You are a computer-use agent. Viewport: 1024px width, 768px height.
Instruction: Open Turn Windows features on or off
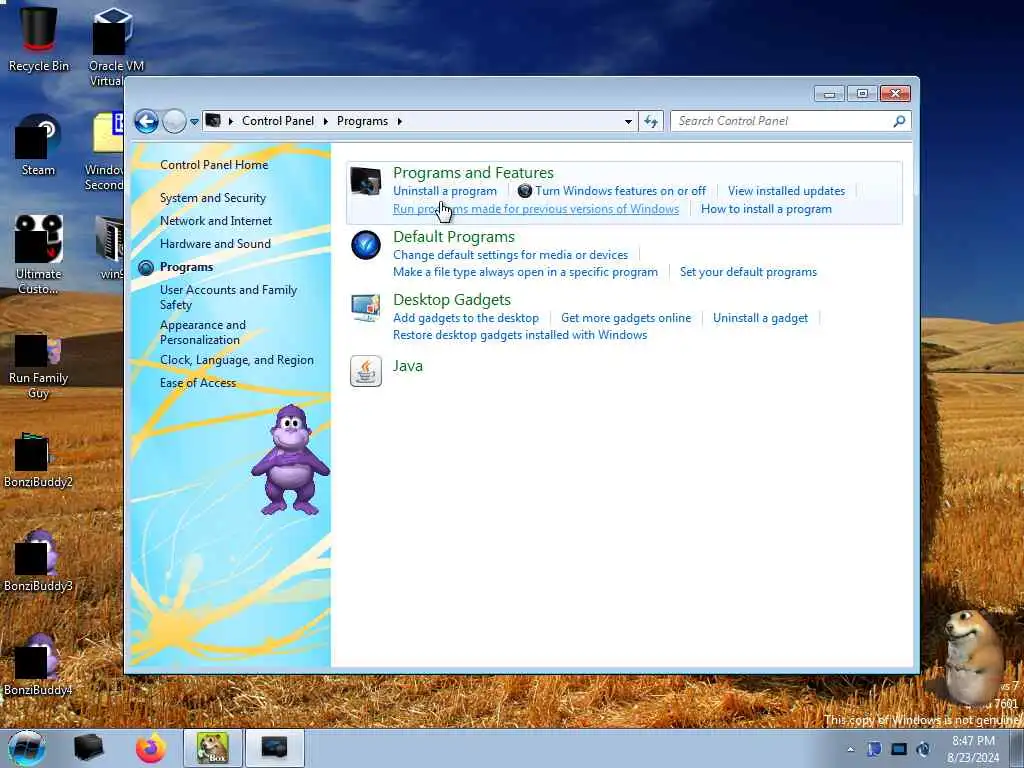pyautogui.click(x=620, y=191)
